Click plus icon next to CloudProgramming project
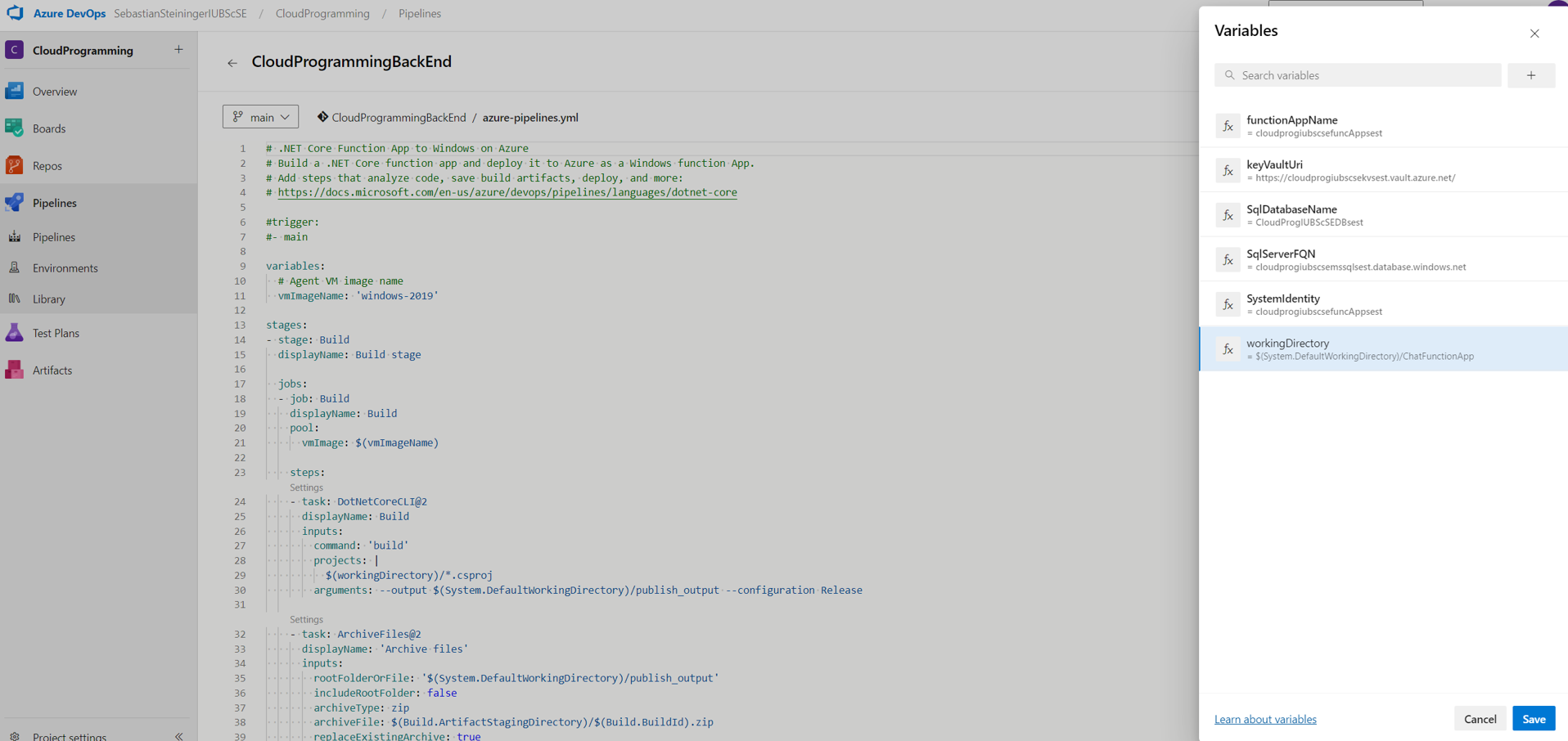The image size is (1568, 741). [178, 50]
